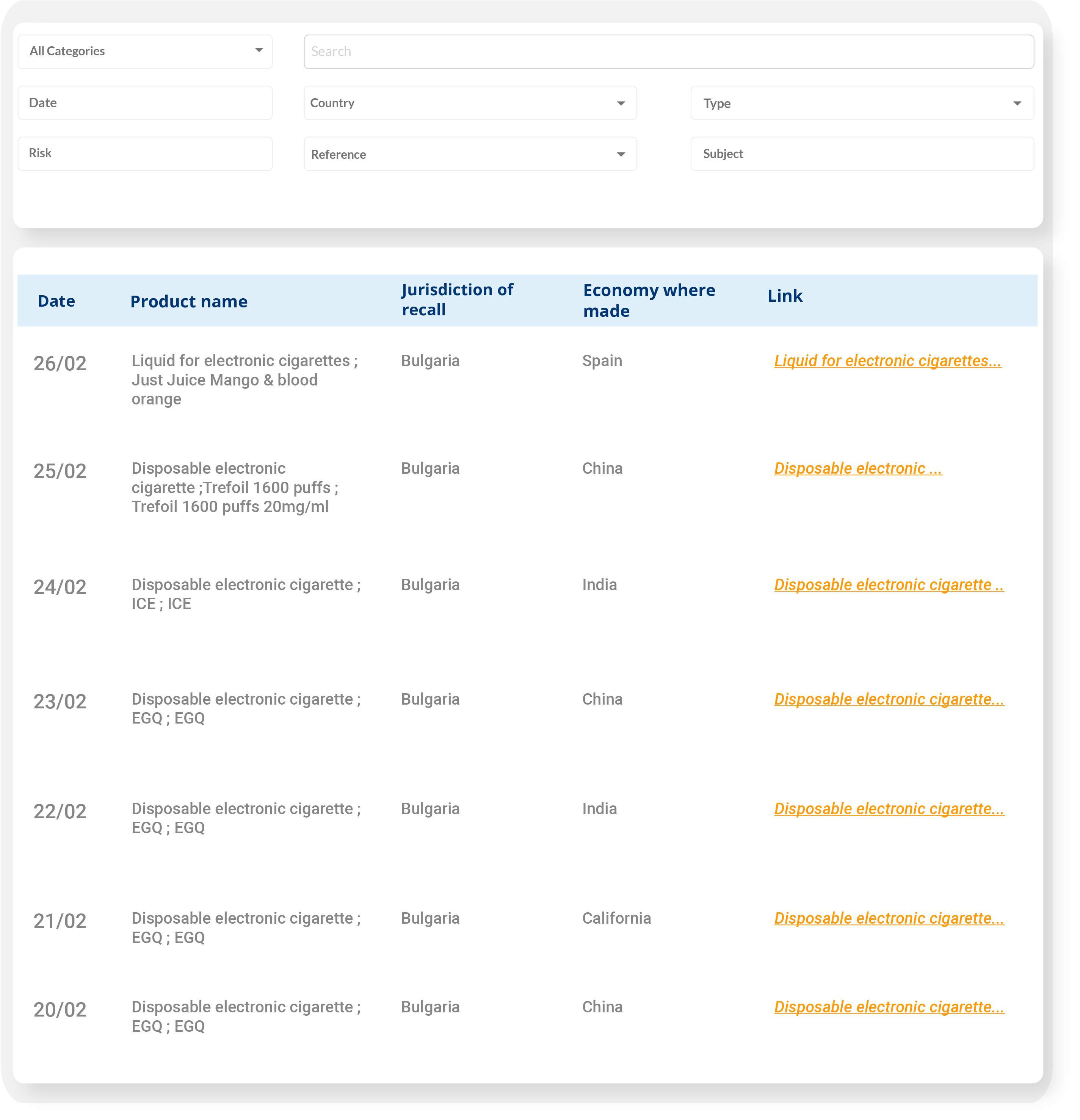Screen dimensions: 1080x1120
Task: Focus the Date filter field
Action: point(145,103)
